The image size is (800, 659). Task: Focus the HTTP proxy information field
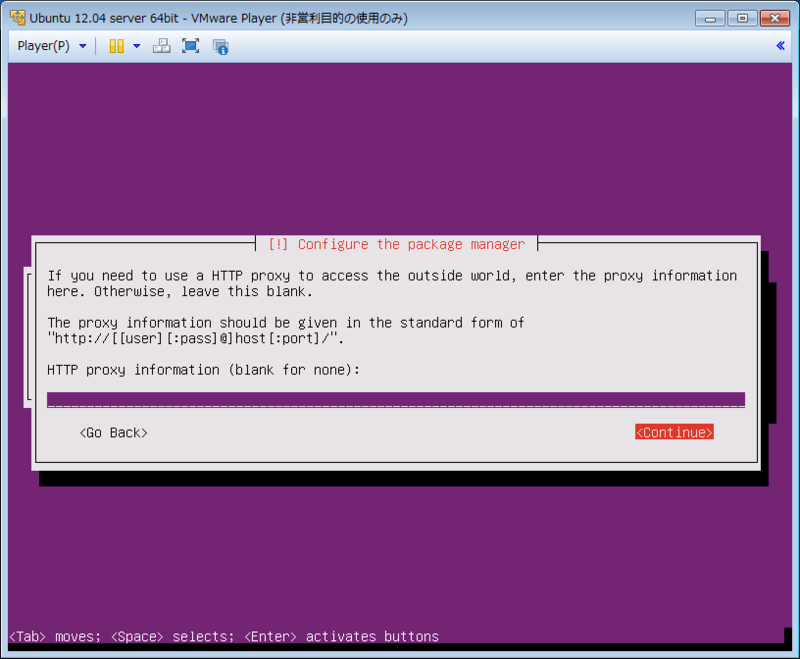pyautogui.click(x=396, y=399)
